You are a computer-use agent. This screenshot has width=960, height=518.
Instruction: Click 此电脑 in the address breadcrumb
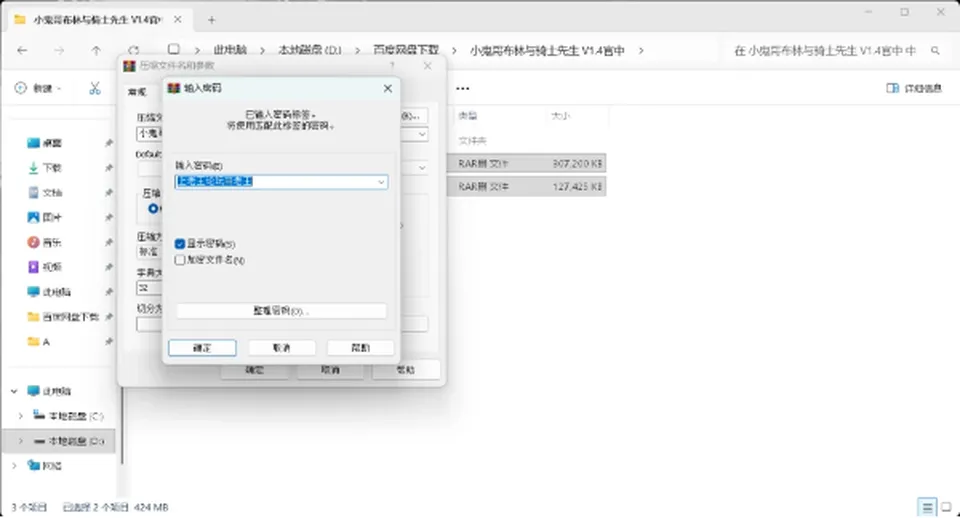[x=230, y=50]
